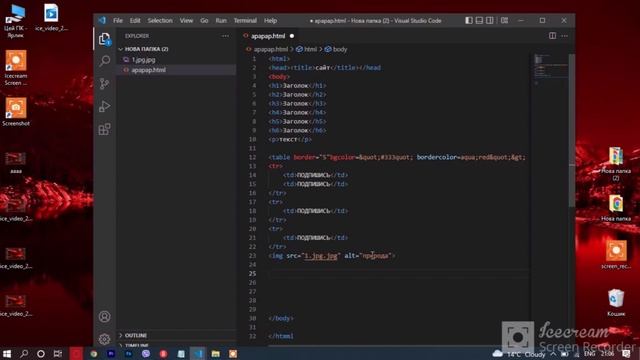Toggle the primary side bar layout
Viewport: 640px width, 360px height.
pyautogui.click(x=469, y=20)
